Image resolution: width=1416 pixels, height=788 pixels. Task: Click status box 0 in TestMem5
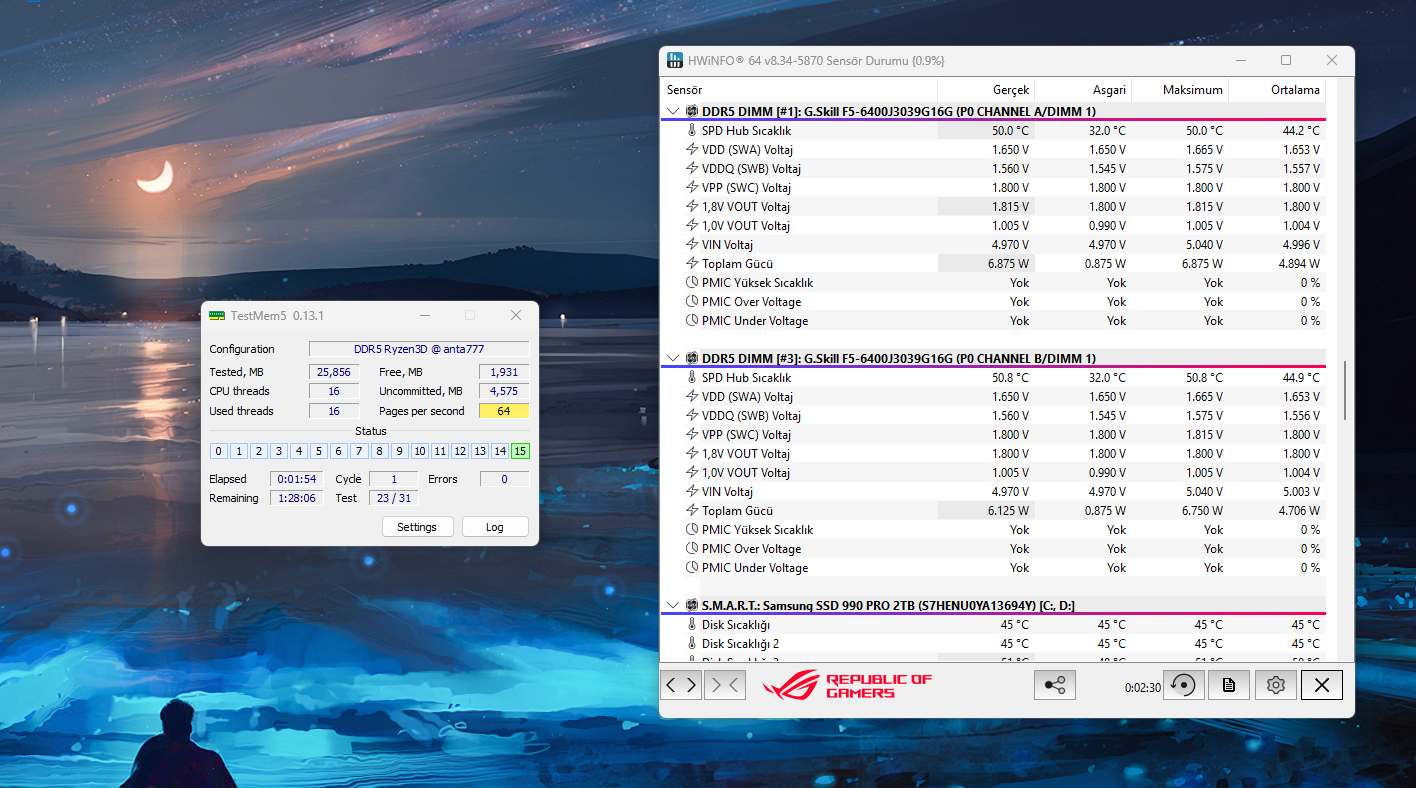(x=219, y=451)
